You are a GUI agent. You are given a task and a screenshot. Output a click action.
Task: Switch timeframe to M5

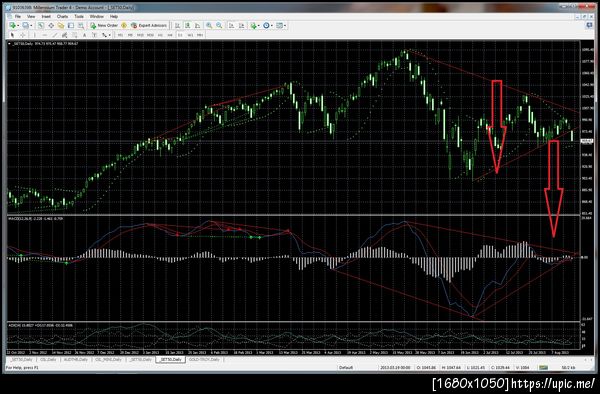click(x=130, y=35)
